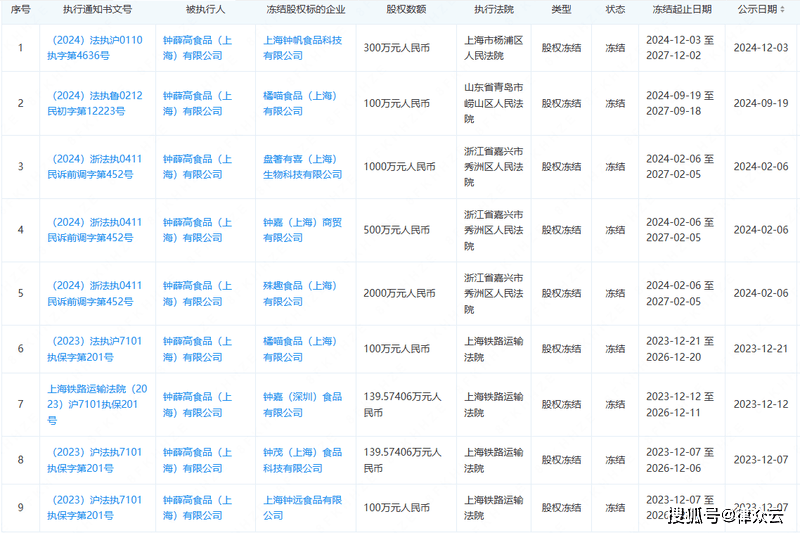Open 橘喵食品(上海)有限公司 link in row 6
This screenshot has height=533, width=800.
click(300, 349)
